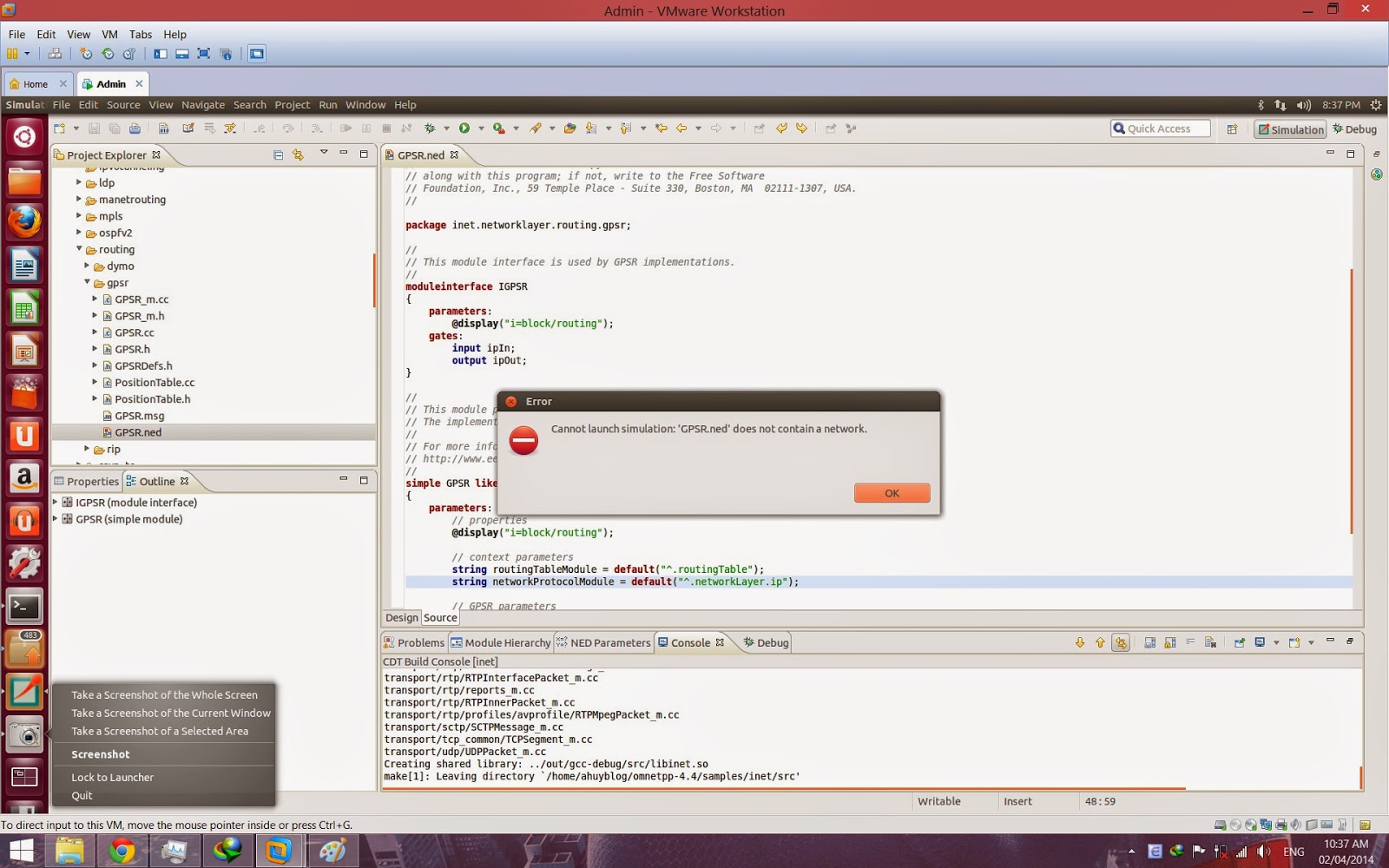Open Terminal from the Ubuntu launcher
The image size is (1389, 868).
[x=24, y=607]
